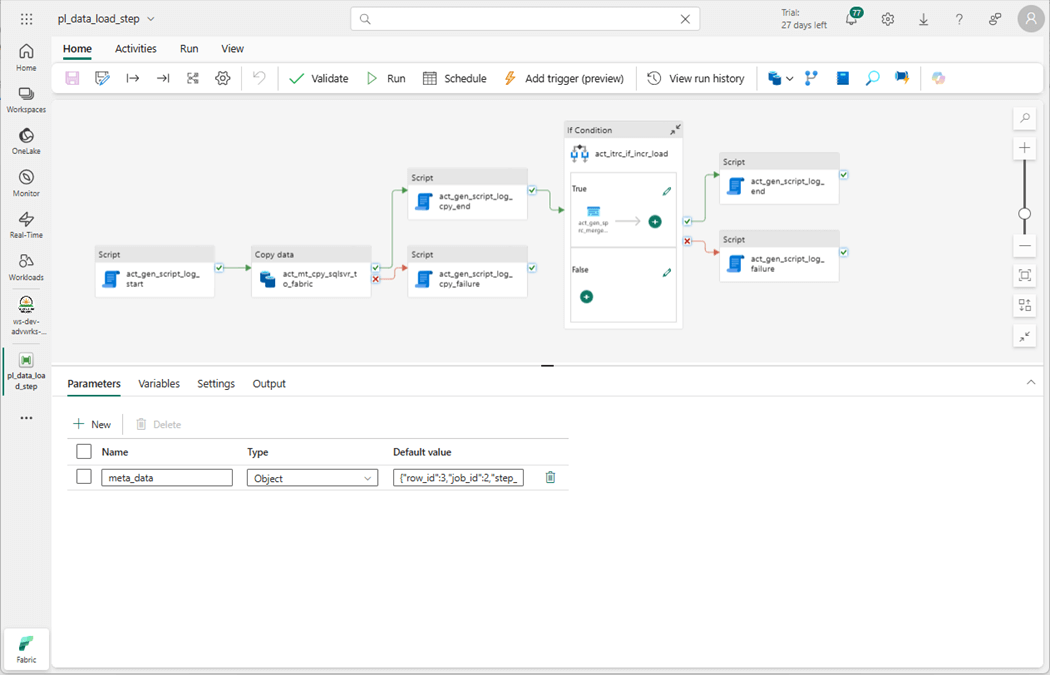Tick the select-all parameters checkbox
Screen dimensions: 1050x675
84,451
